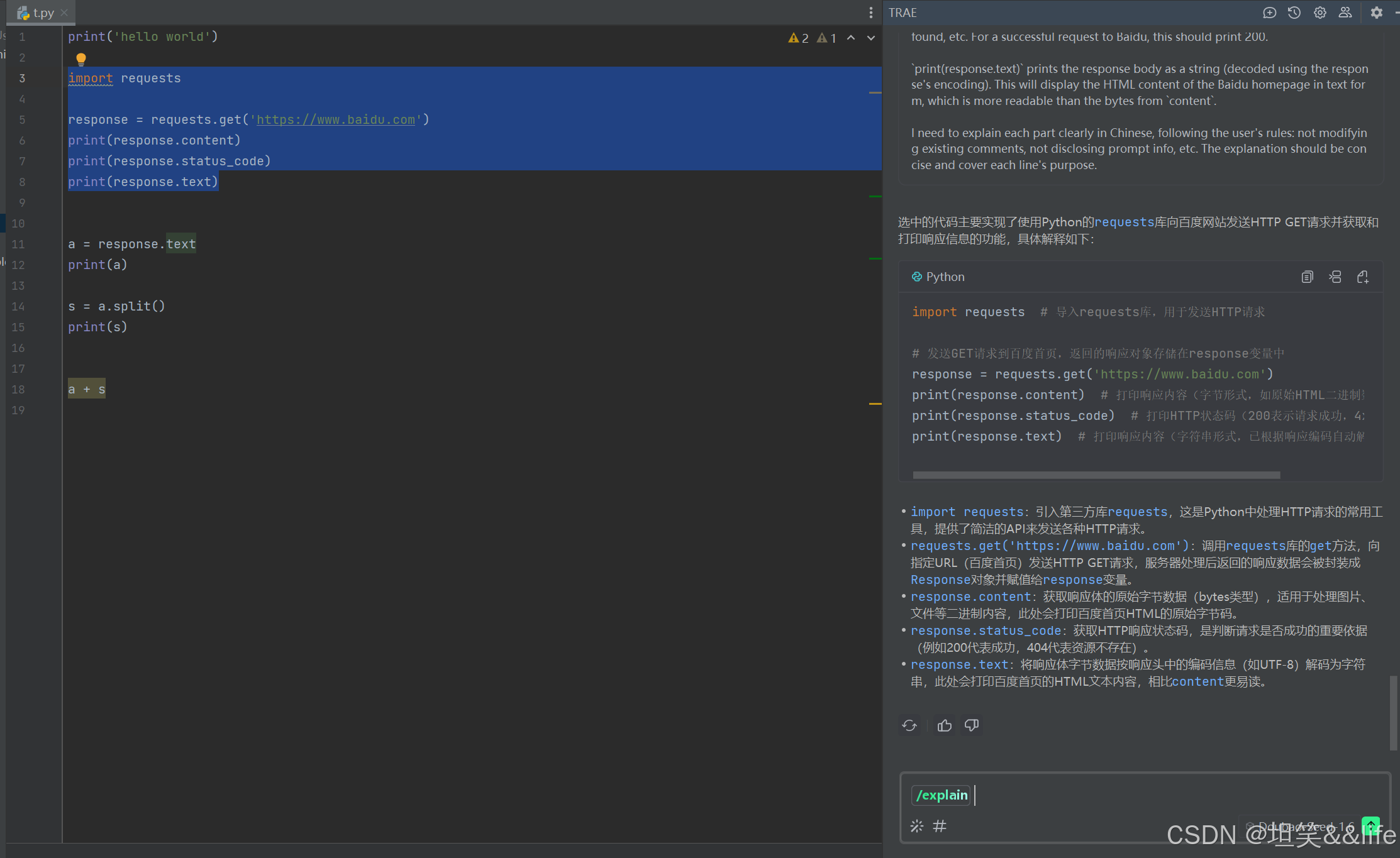Viewport: 1400px width, 858px height.
Task: Open TRAE chat history
Action: coord(1294,13)
